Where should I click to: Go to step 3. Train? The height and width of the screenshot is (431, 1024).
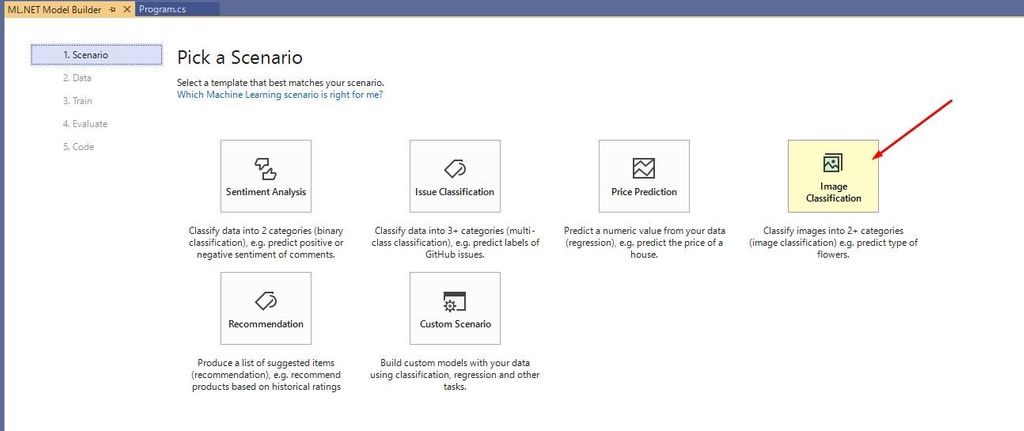[x=77, y=101]
